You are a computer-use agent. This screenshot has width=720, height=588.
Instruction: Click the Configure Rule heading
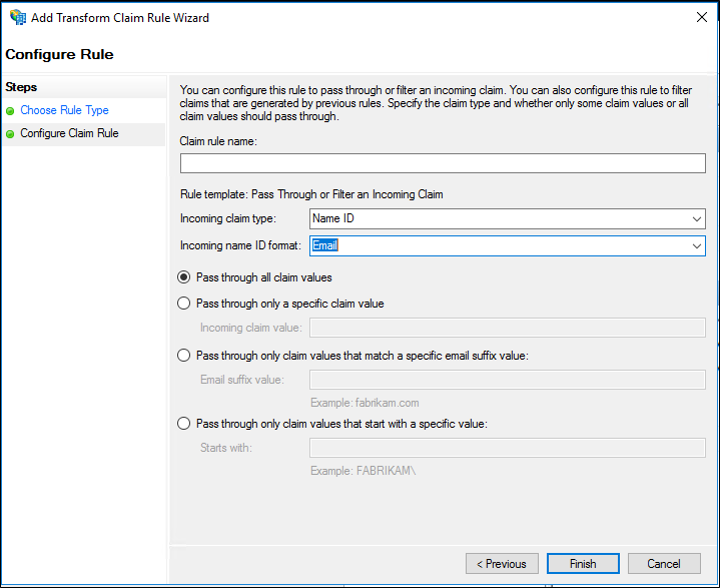(x=59, y=54)
